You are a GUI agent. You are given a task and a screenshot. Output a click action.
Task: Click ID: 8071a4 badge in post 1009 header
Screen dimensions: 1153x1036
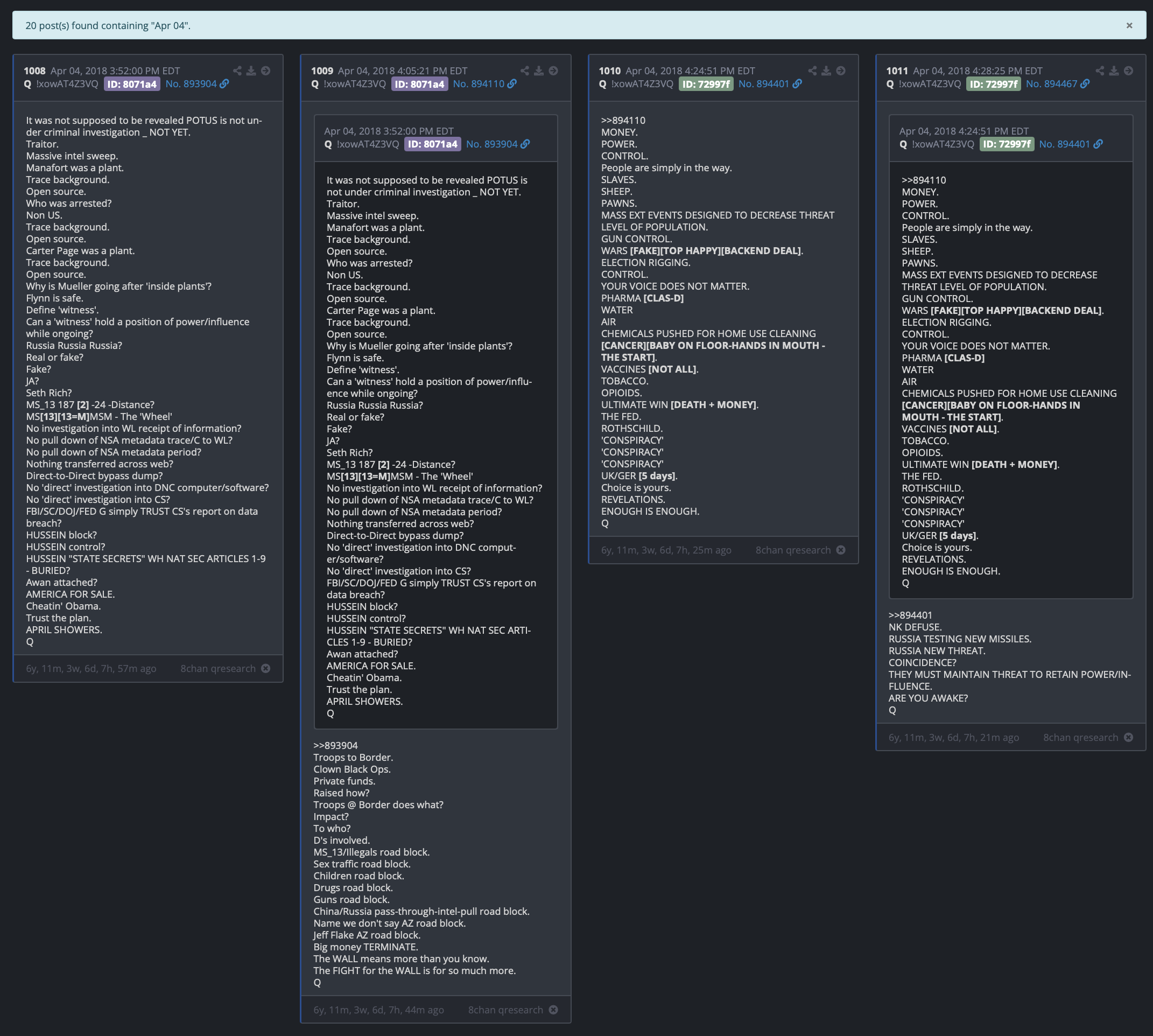tap(419, 84)
